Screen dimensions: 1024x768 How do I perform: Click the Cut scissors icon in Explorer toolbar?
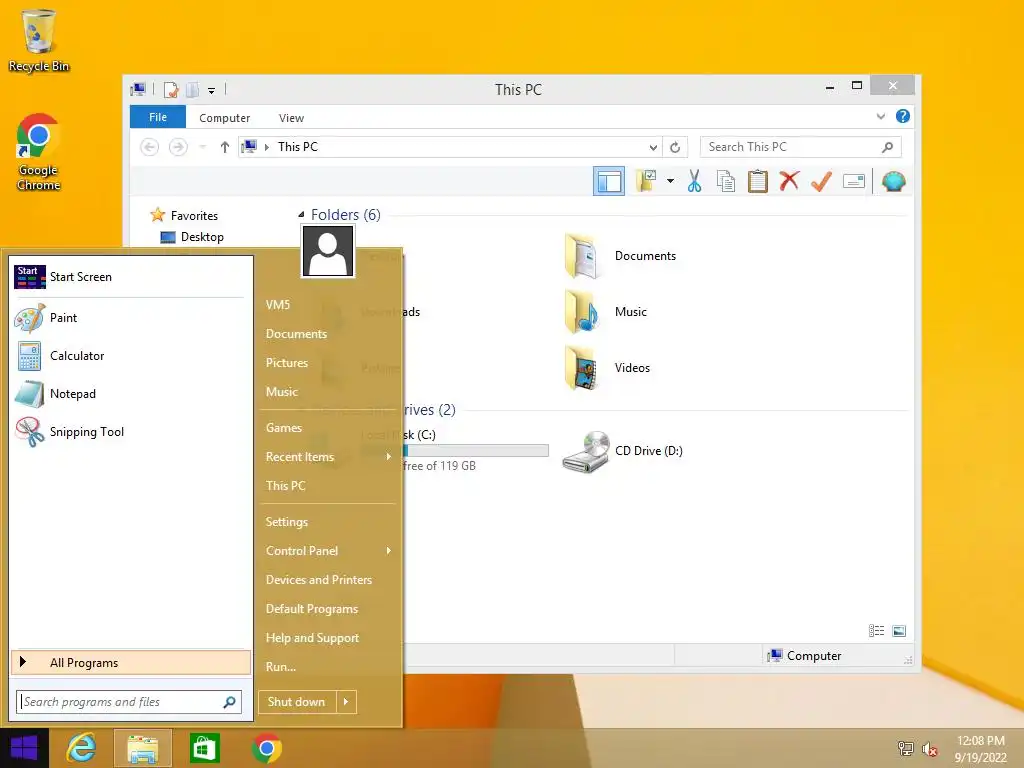tap(694, 181)
